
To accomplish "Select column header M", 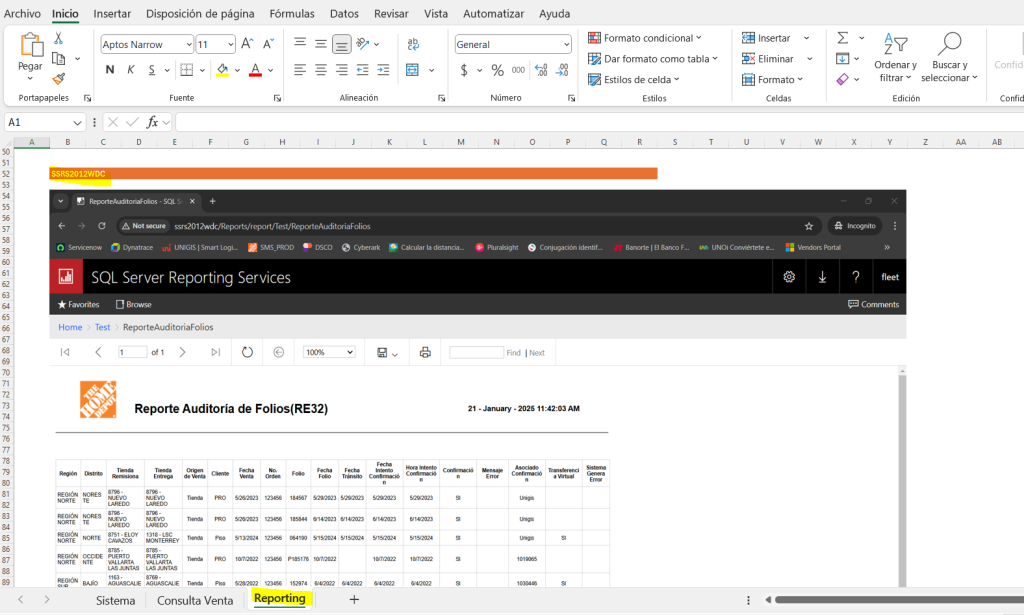I will click(x=461, y=142).
